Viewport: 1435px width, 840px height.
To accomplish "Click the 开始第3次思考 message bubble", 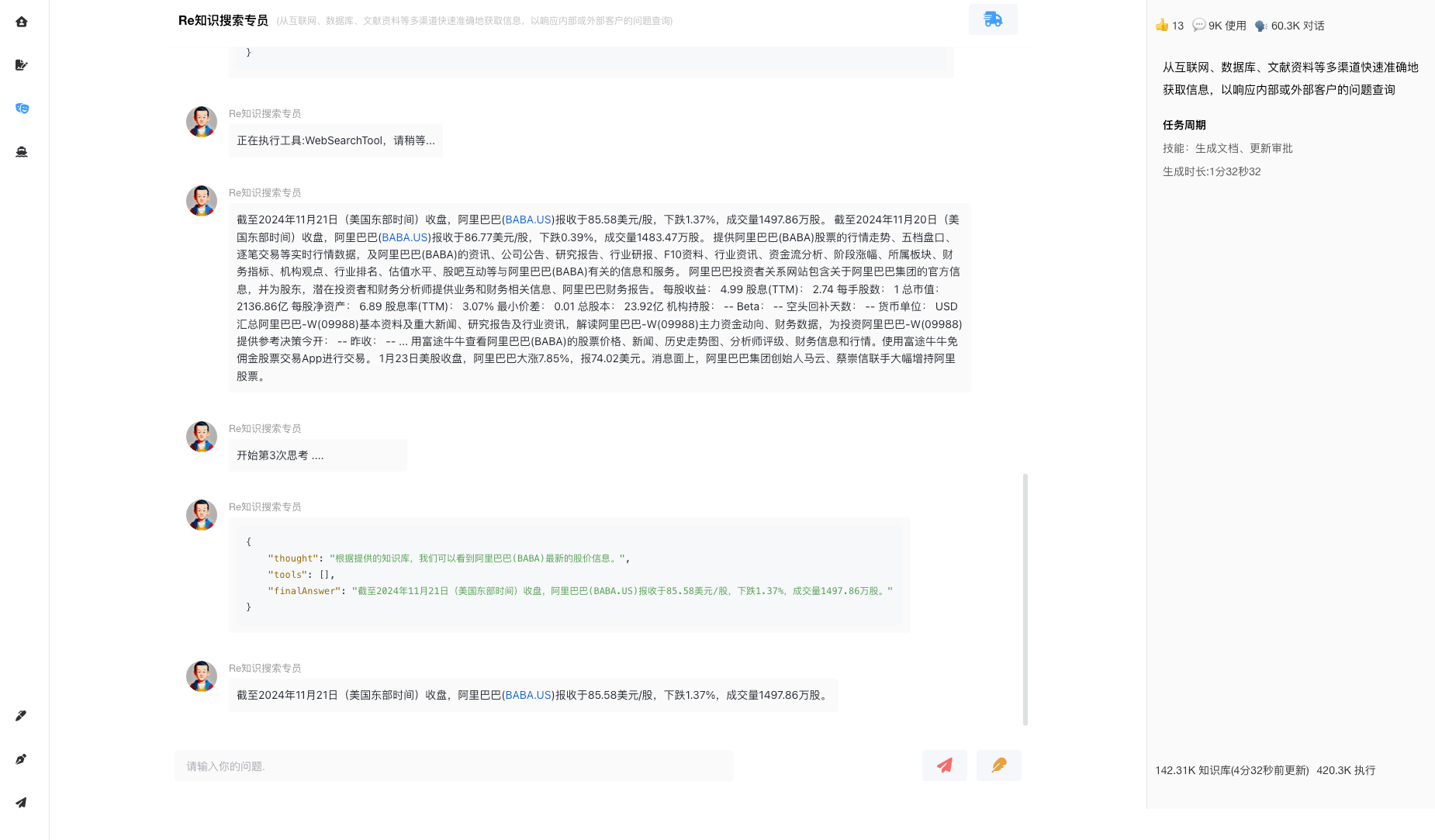I will [x=317, y=455].
